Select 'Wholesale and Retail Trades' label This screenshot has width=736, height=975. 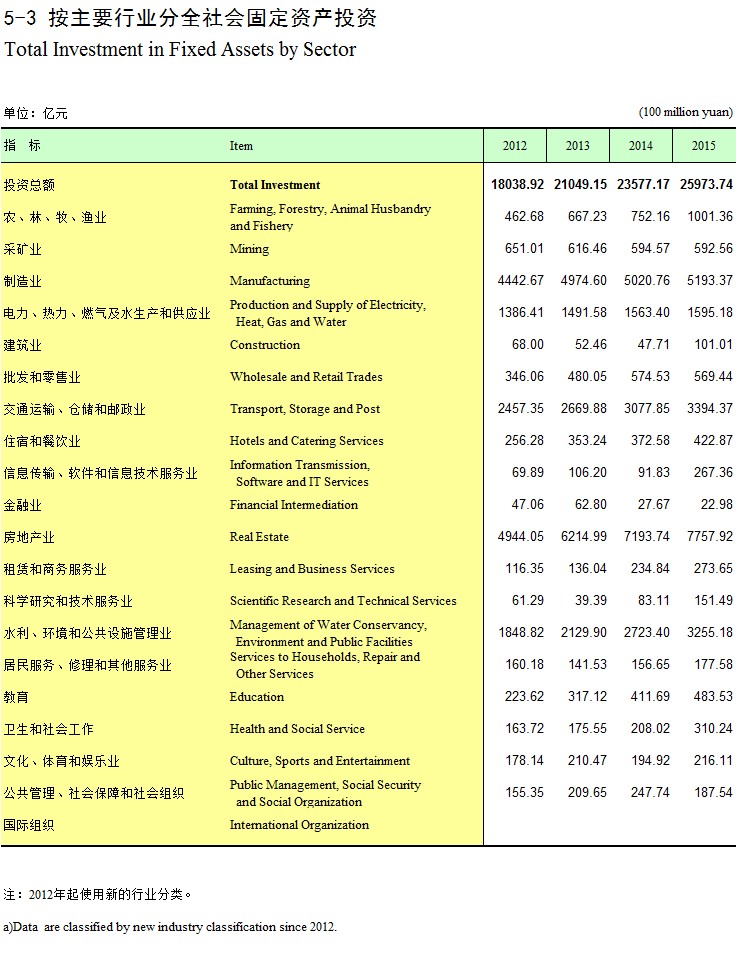pyautogui.click(x=306, y=377)
